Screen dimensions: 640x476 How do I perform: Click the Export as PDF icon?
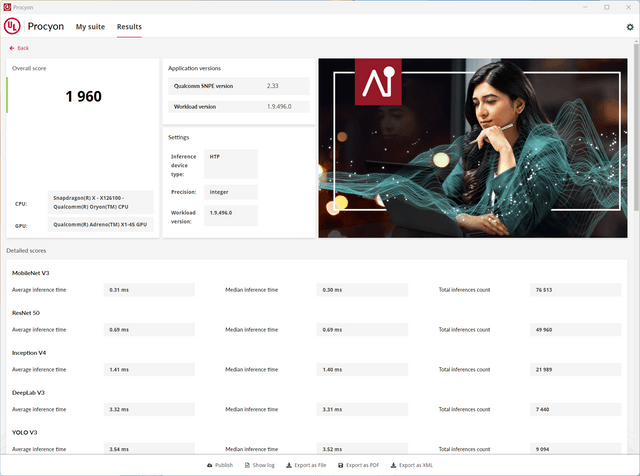coord(340,465)
